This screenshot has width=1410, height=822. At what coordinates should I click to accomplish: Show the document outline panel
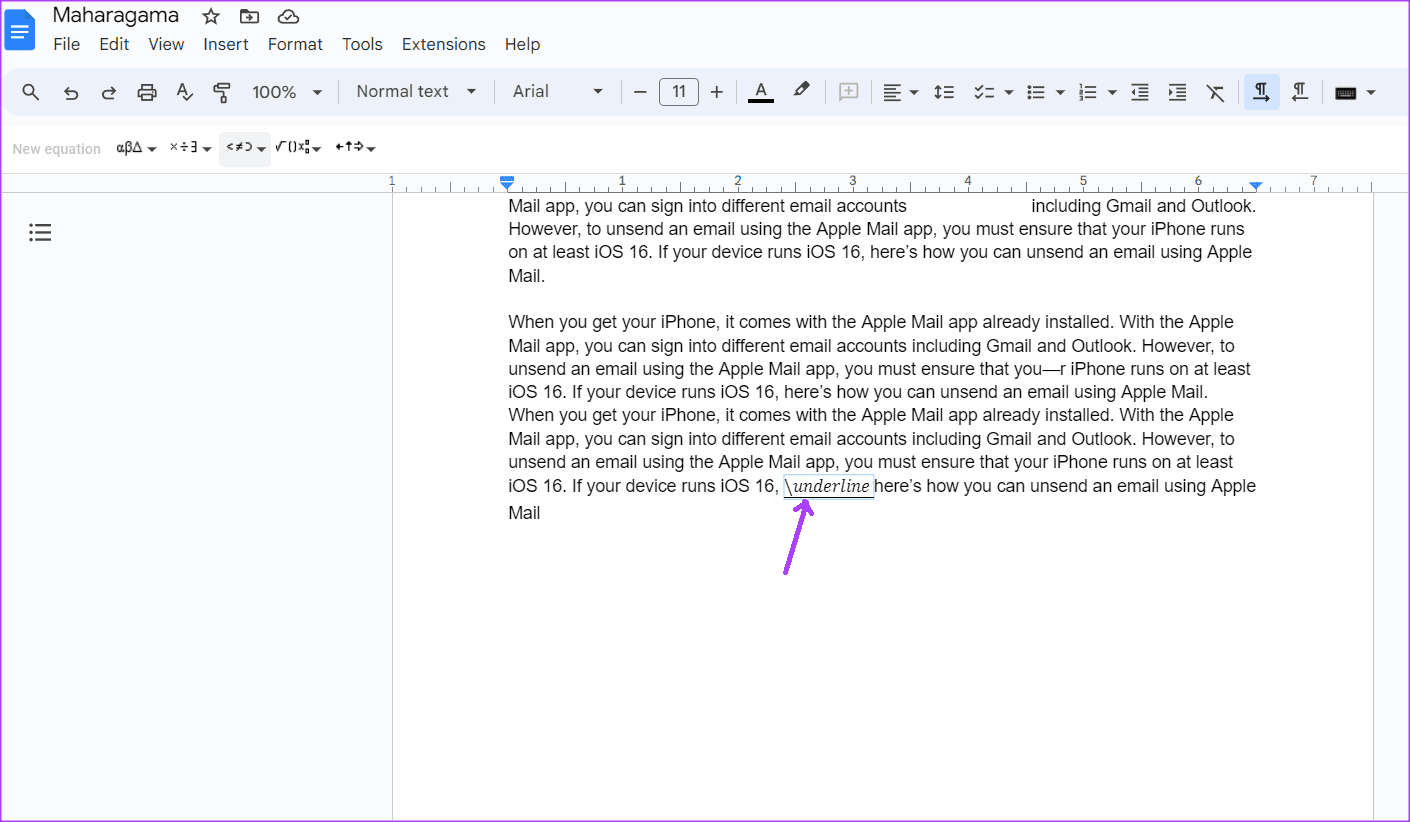point(40,232)
